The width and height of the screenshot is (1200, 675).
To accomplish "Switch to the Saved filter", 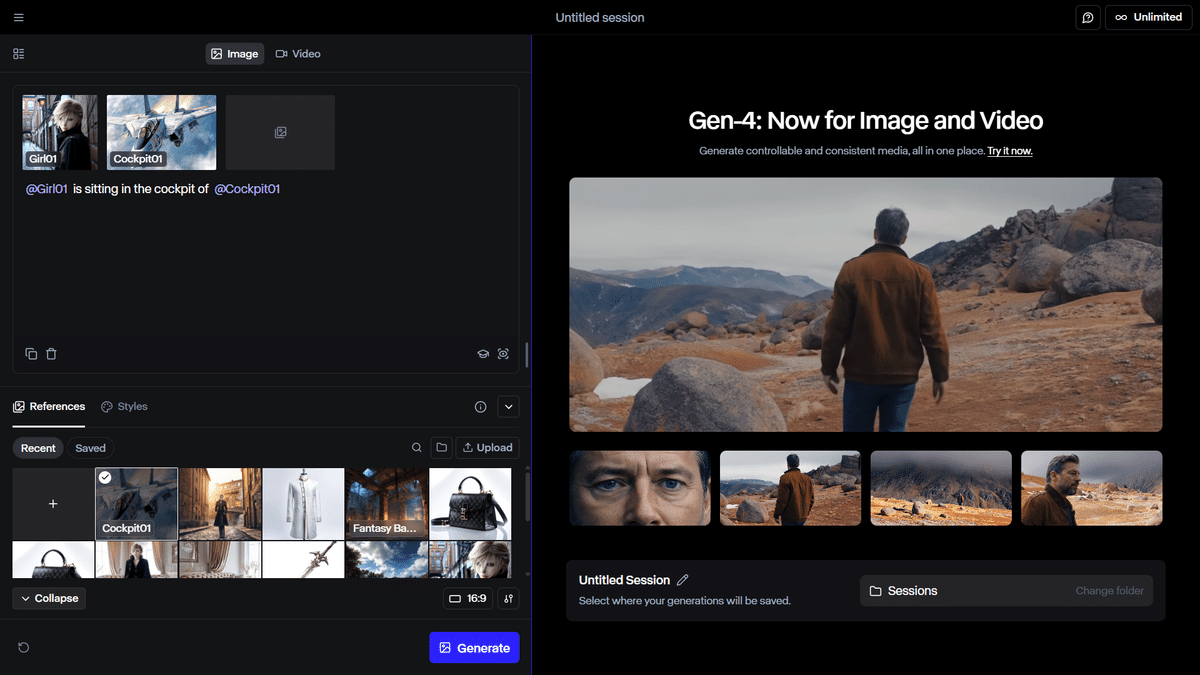I will (91, 448).
